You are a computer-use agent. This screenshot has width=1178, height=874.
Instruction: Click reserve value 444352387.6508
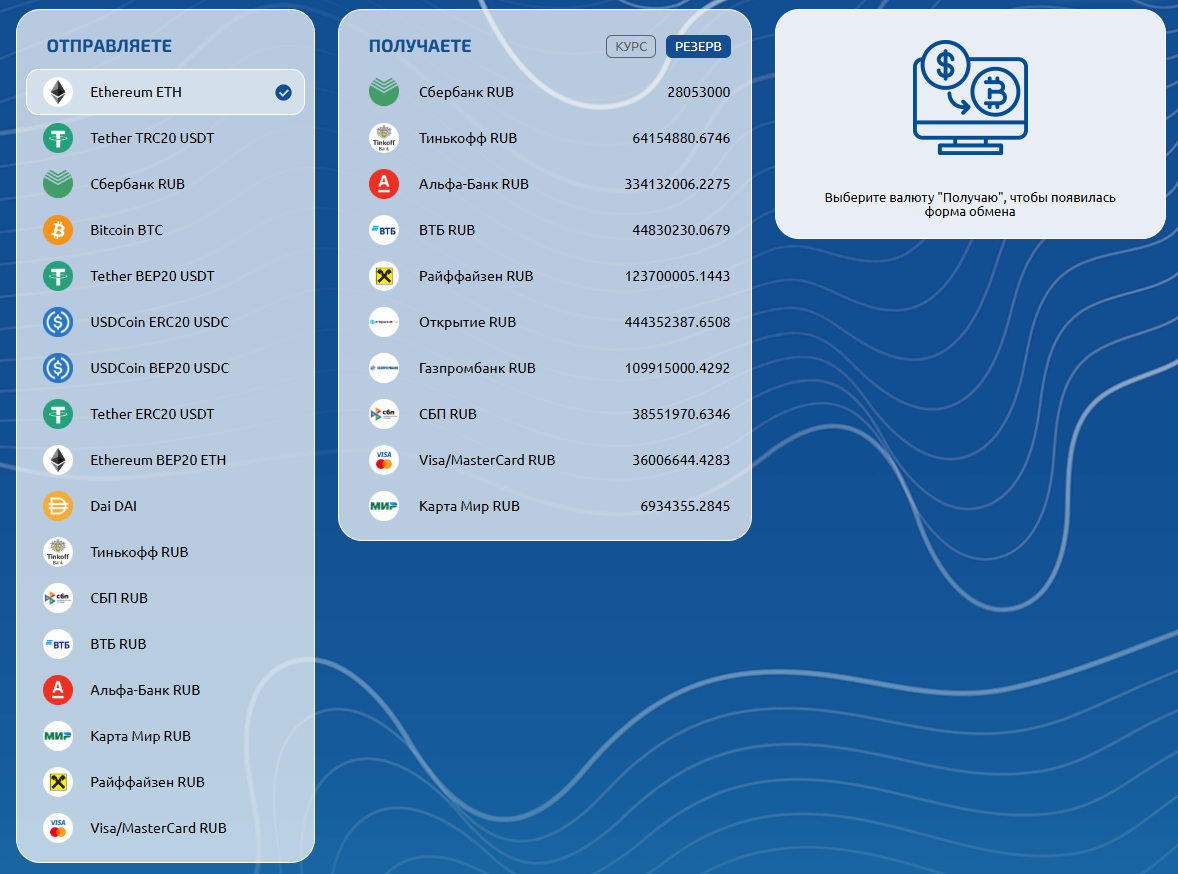click(x=677, y=322)
